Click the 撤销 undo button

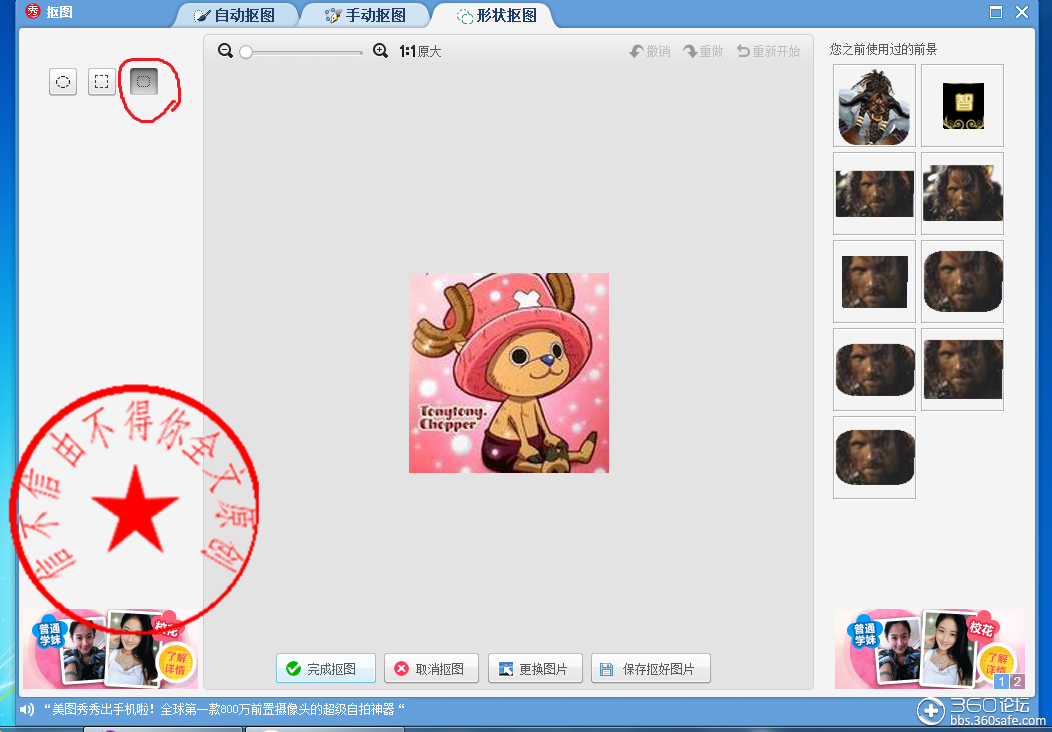point(650,51)
